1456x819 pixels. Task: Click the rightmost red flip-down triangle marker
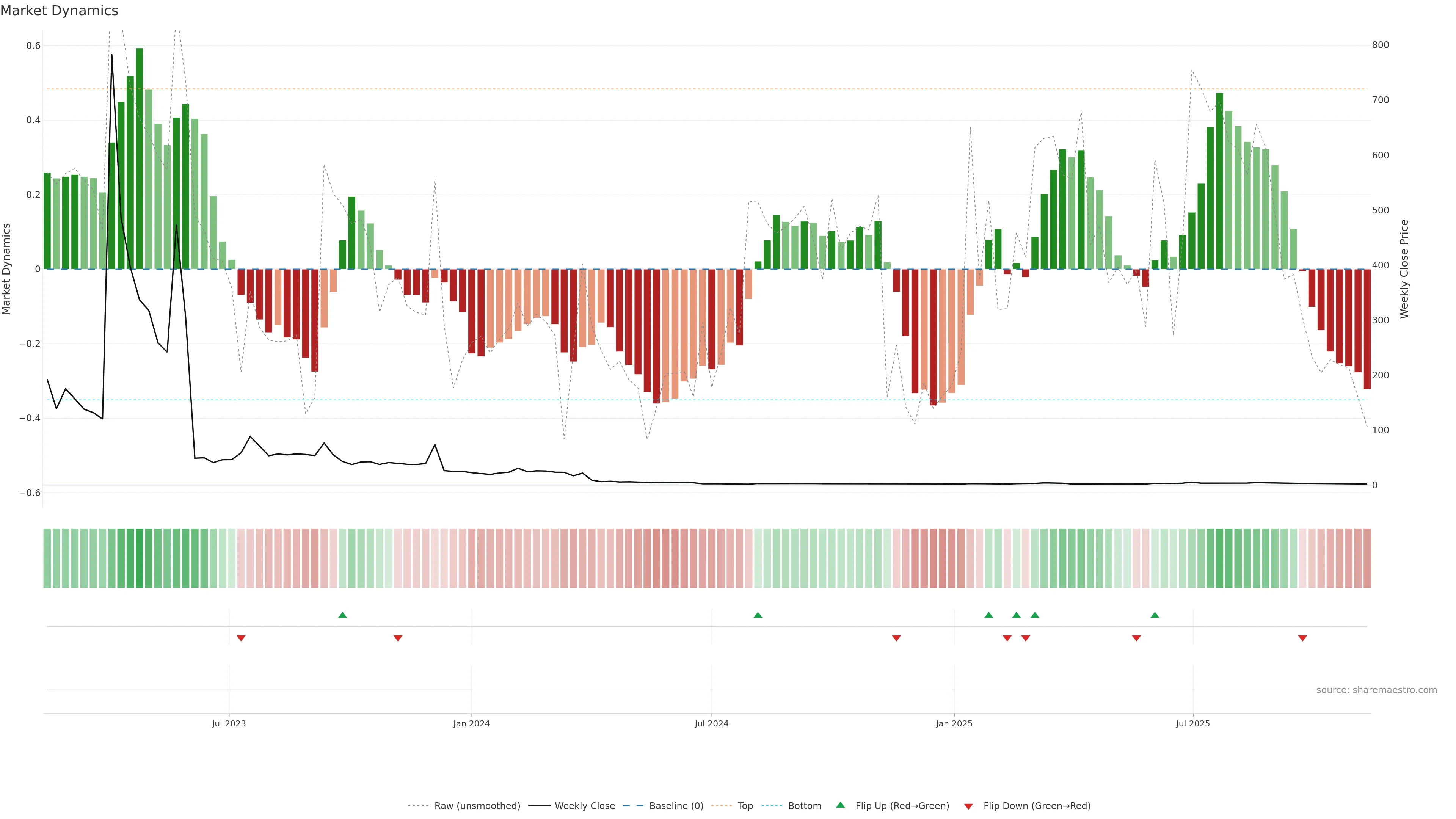1302,638
